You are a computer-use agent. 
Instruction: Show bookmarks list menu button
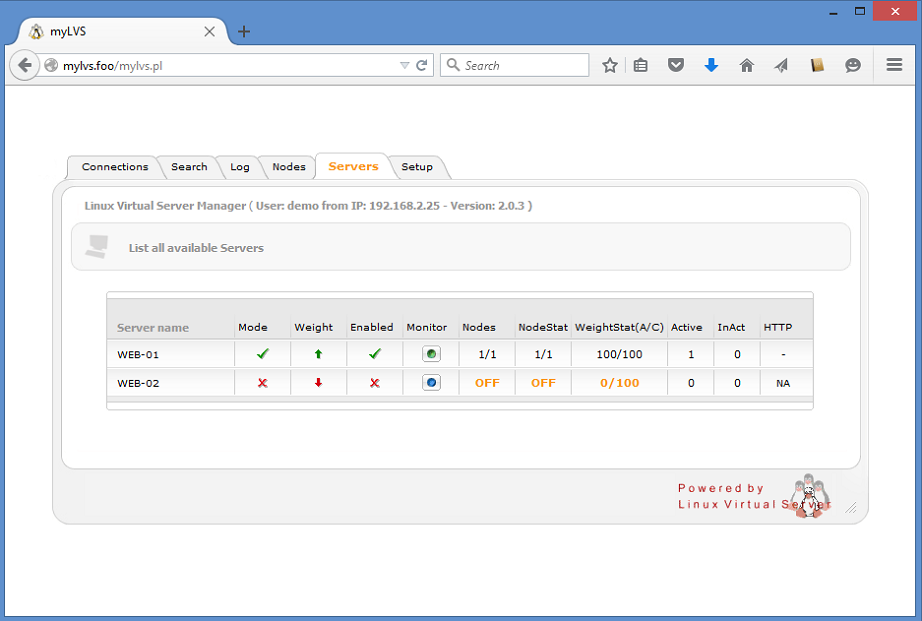[x=641, y=65]
